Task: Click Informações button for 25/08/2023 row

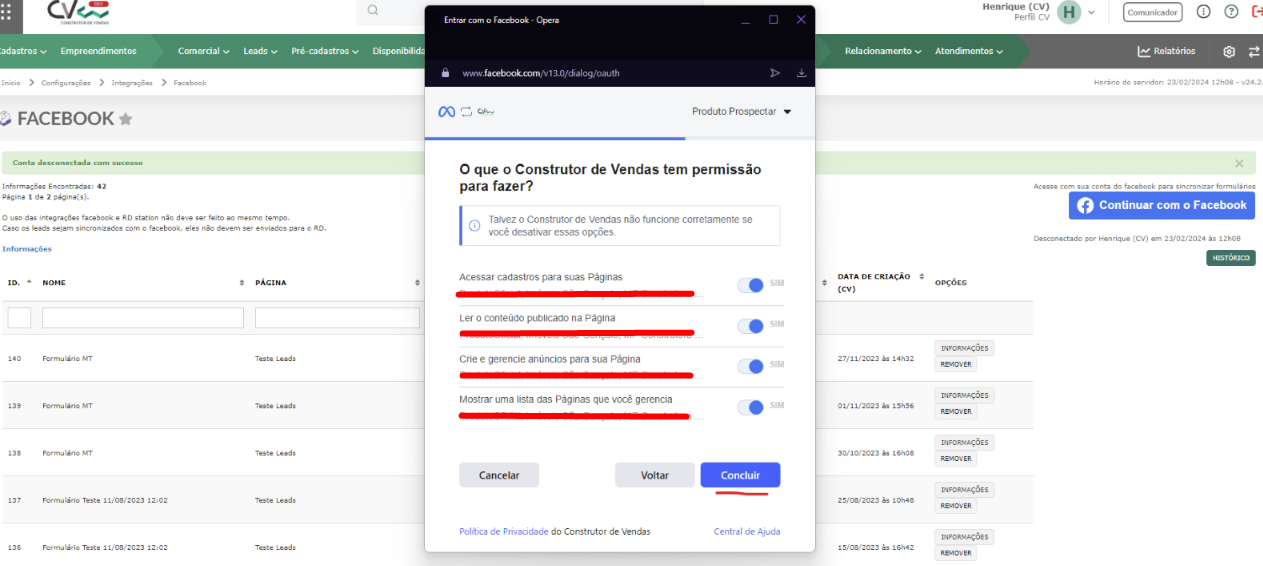Action: 964,489
